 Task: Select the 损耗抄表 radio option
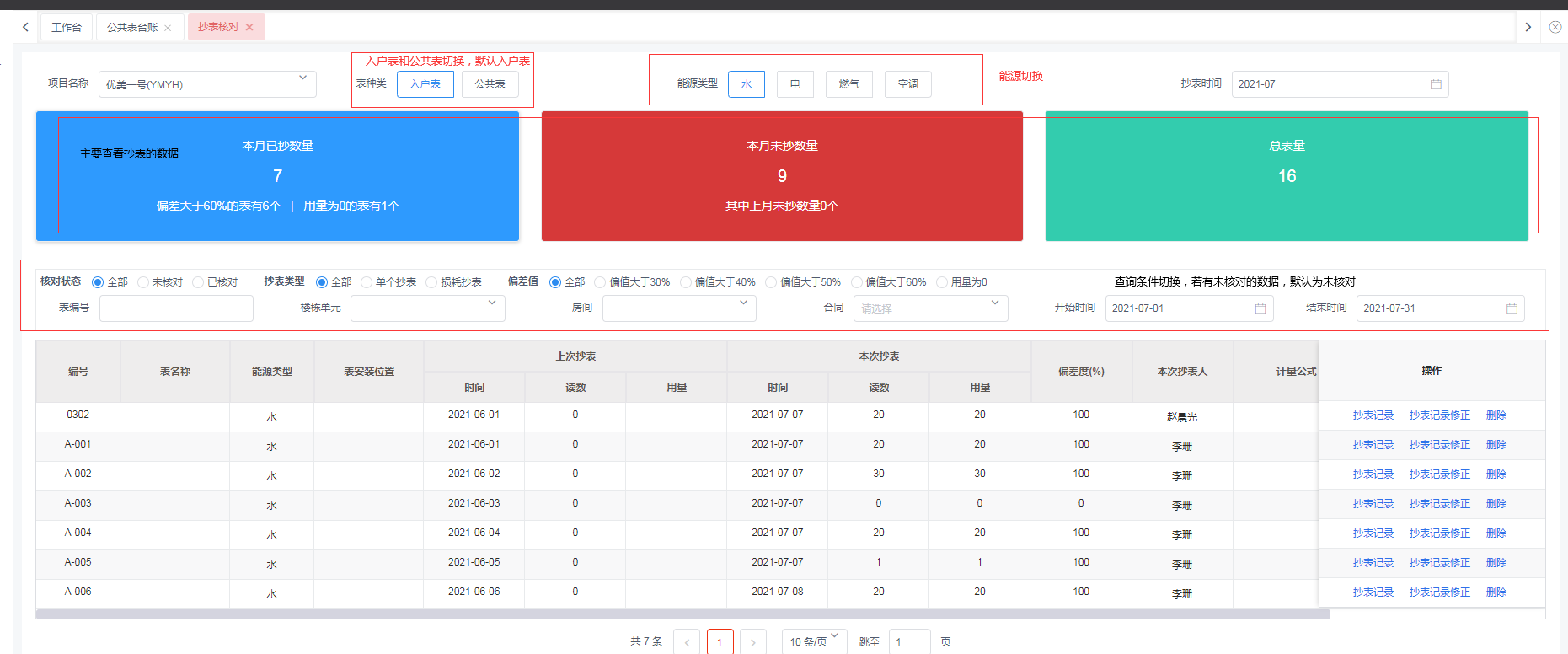coord(431,282)
